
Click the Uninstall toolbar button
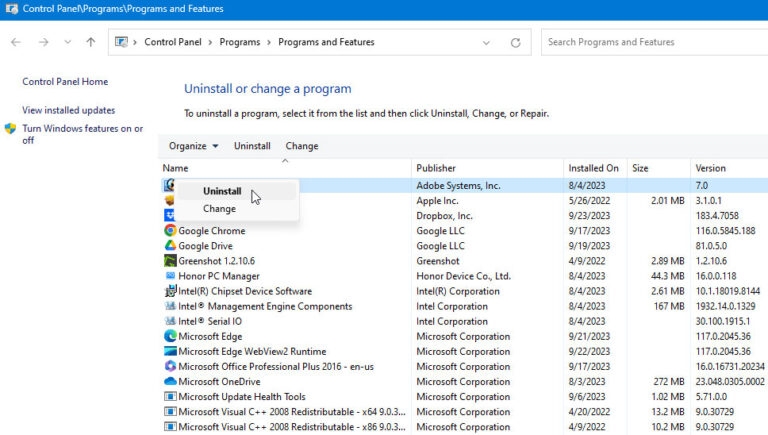(x=252, y=146)
